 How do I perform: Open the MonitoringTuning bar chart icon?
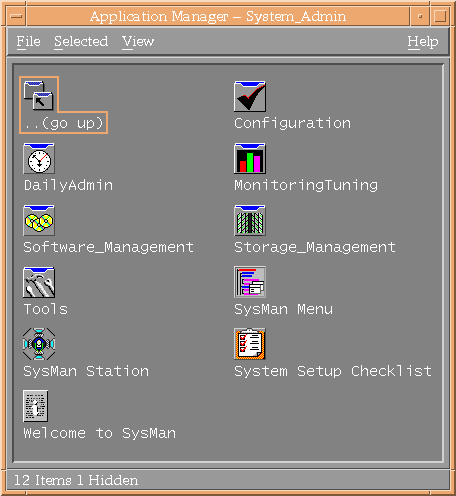pos(250,158)
